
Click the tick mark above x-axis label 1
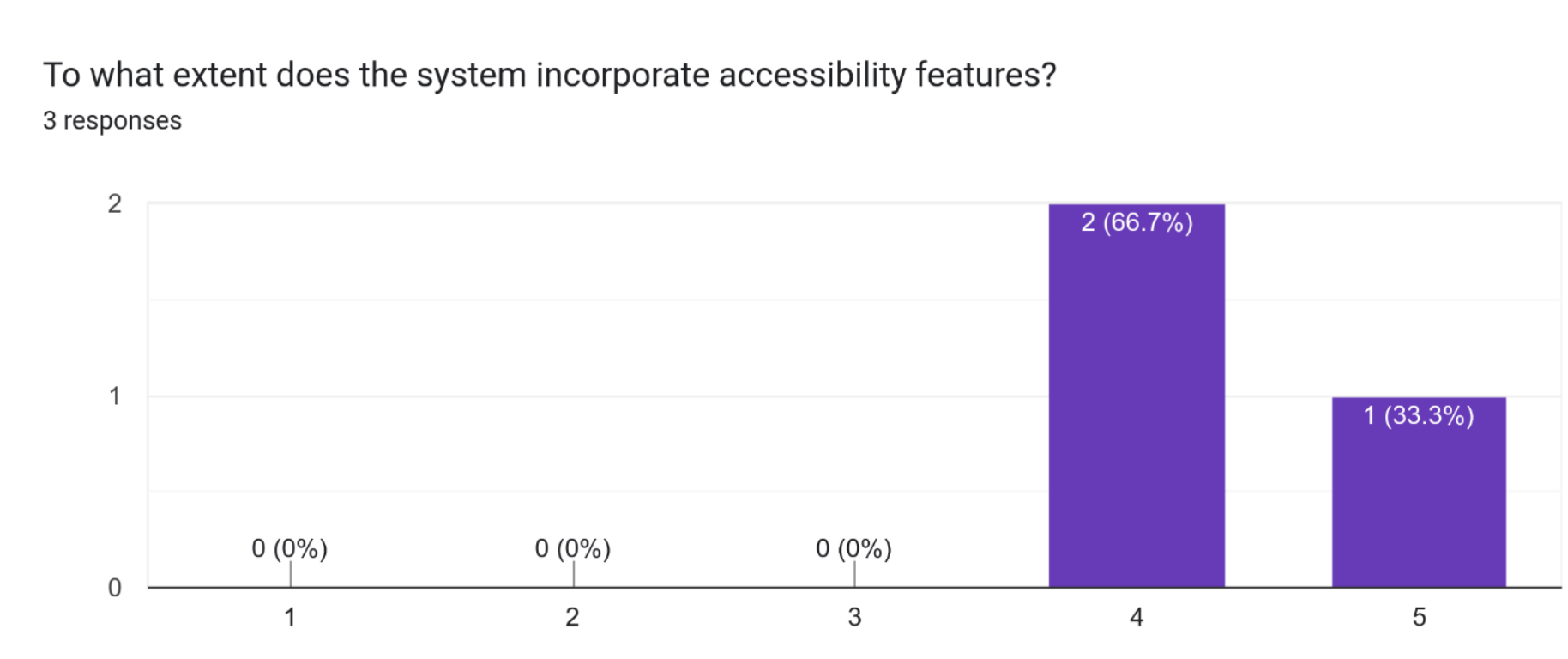click(291, 574)
